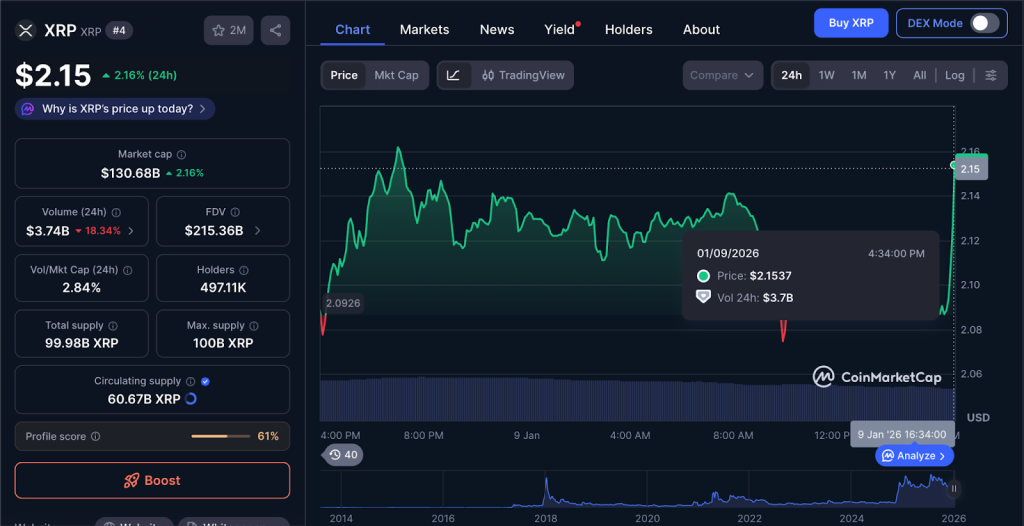Click the Buy XRP button
This screenshot has width=1024, height=526.
[850, 23]
